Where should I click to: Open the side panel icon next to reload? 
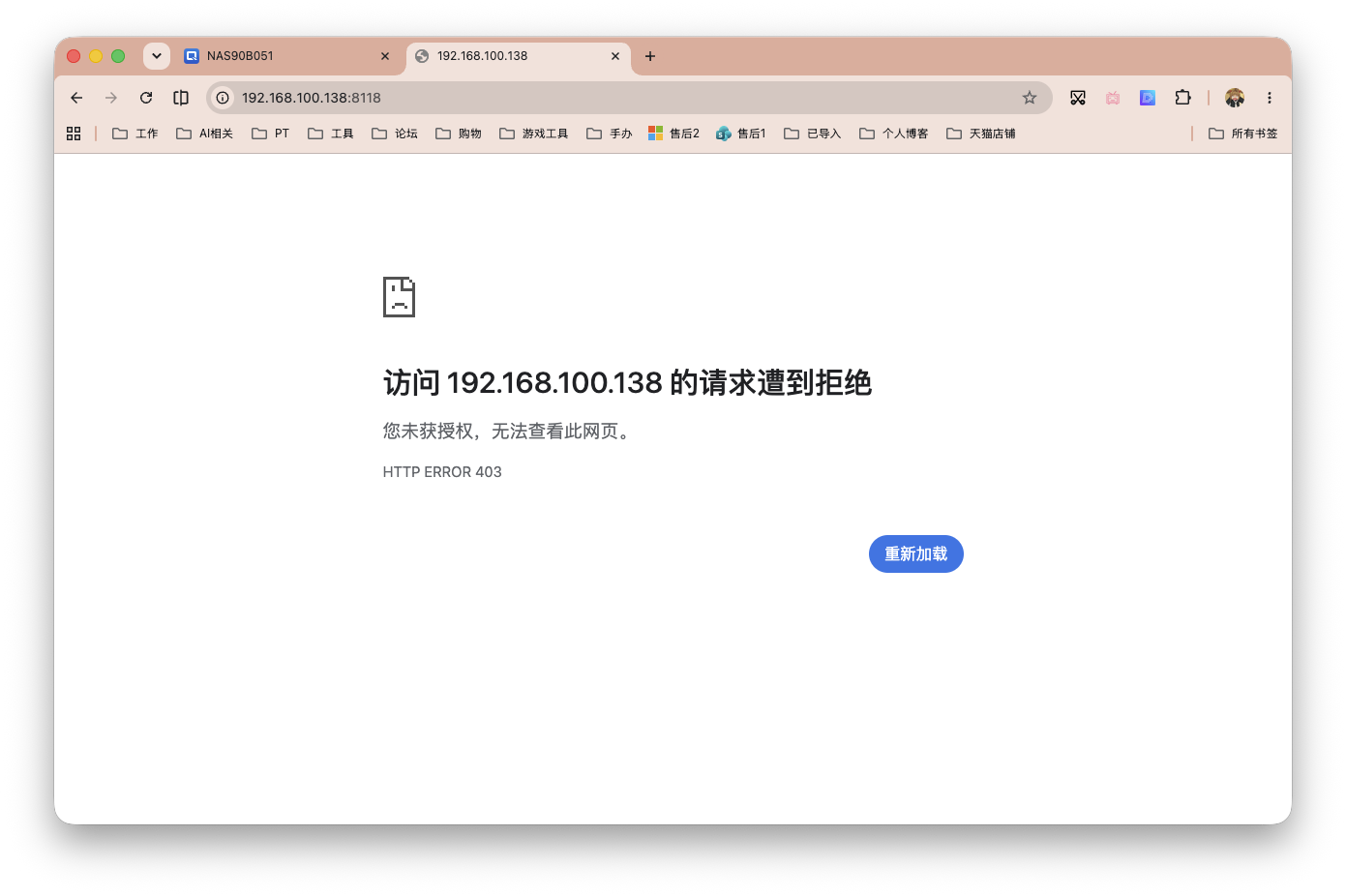coord(181,98)
